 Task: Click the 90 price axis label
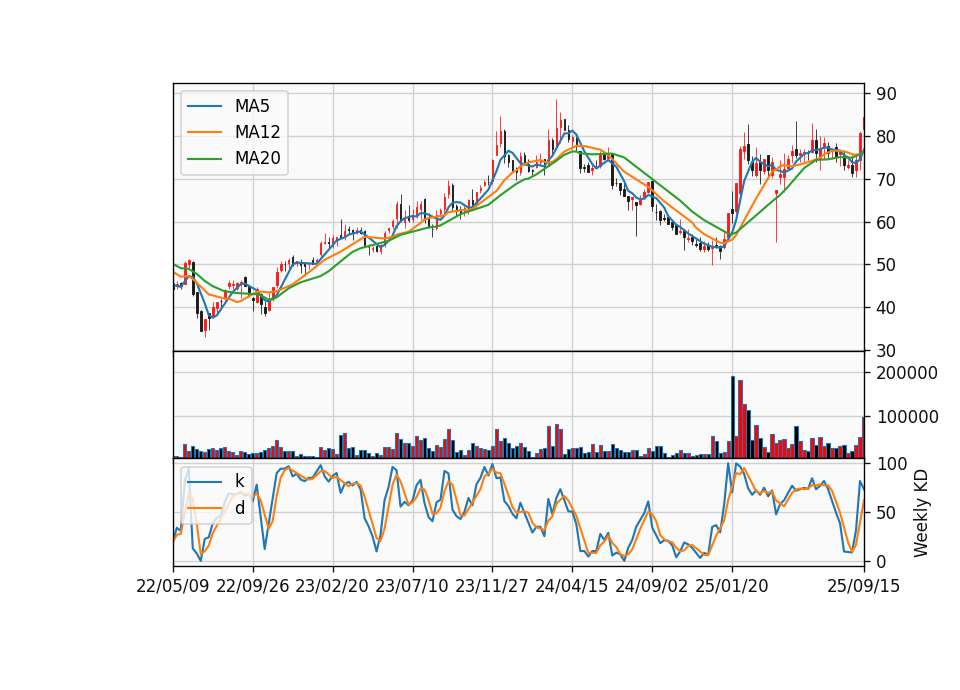886,94
